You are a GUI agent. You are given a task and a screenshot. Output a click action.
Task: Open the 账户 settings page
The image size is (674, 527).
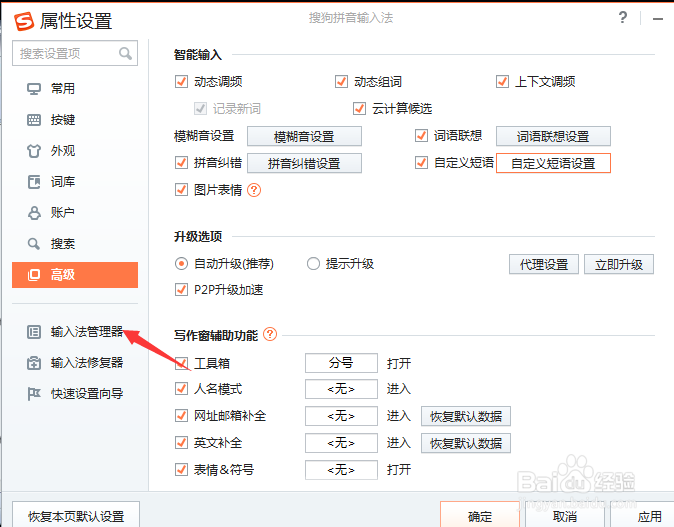(75, 213)
